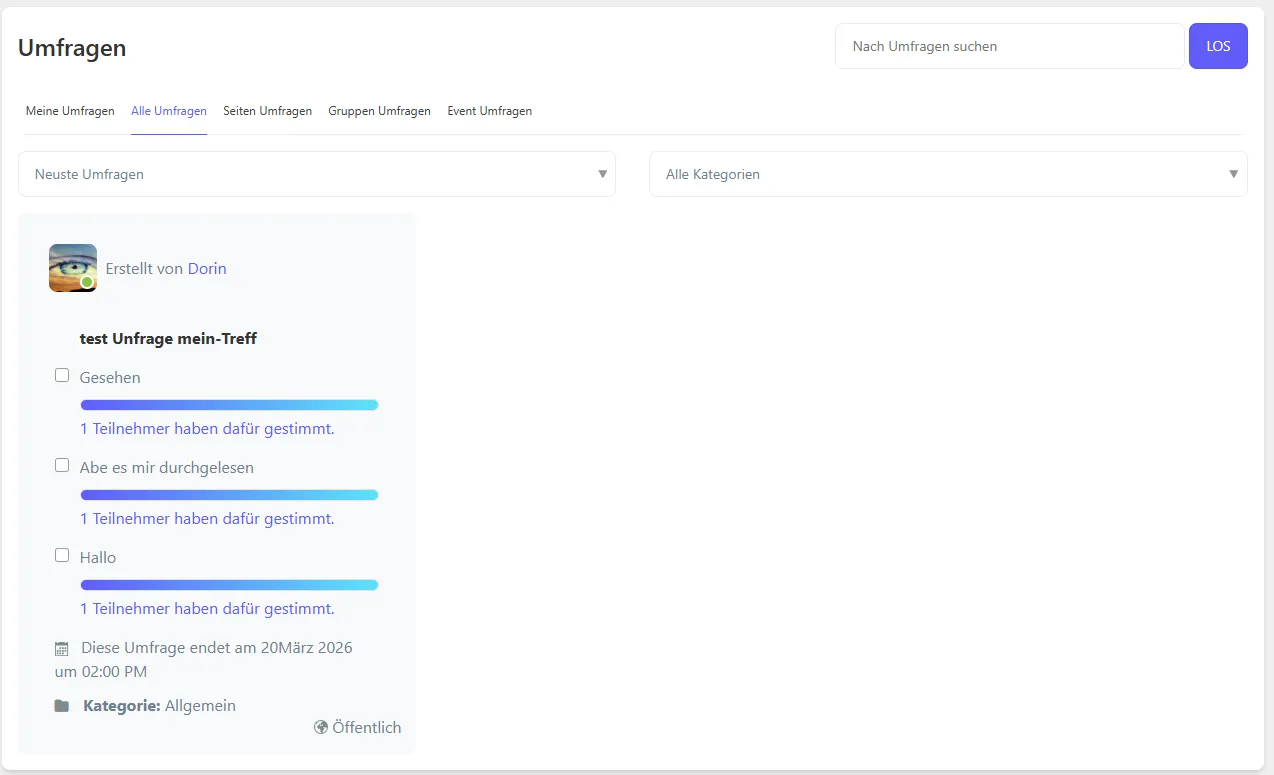Viewport: 1274px width, 775px height.
Task: Click the progress bar under Hallo
Action: tap(229, 585)
